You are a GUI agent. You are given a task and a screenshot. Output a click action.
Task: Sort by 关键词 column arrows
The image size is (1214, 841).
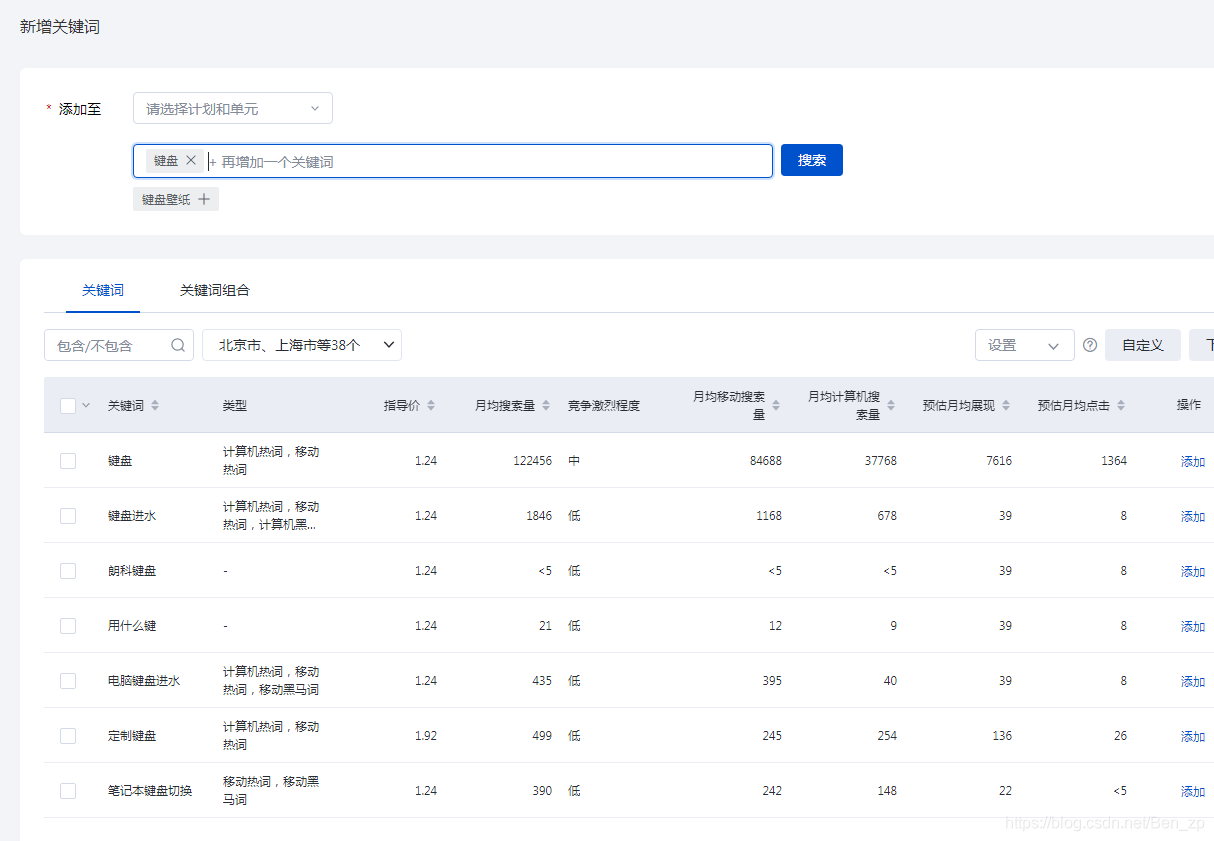[155, 405]
